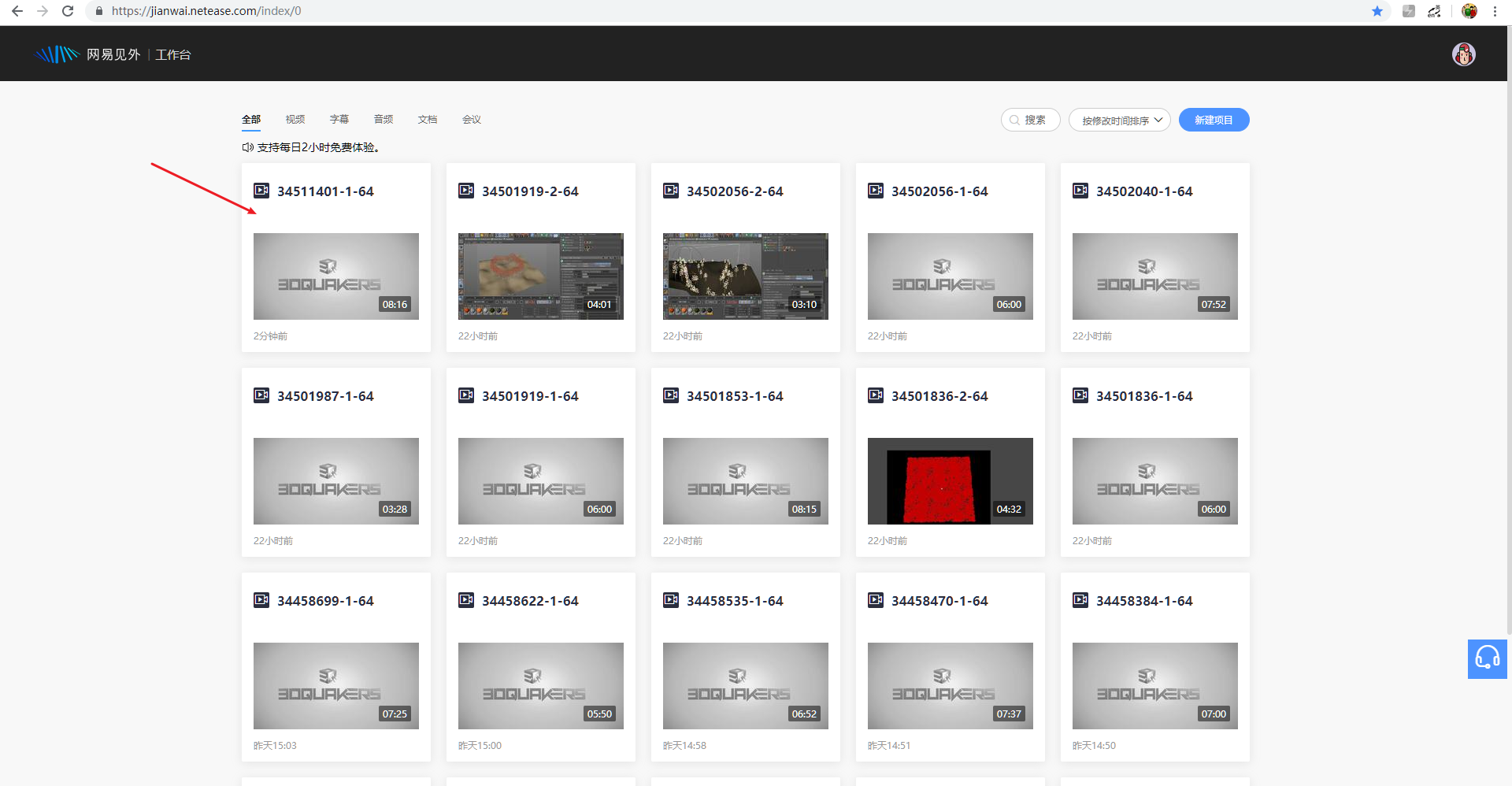Open the 03:28 video thumbnail
1512x786 pixels.
pyautogui.click(x=336, y=481)
